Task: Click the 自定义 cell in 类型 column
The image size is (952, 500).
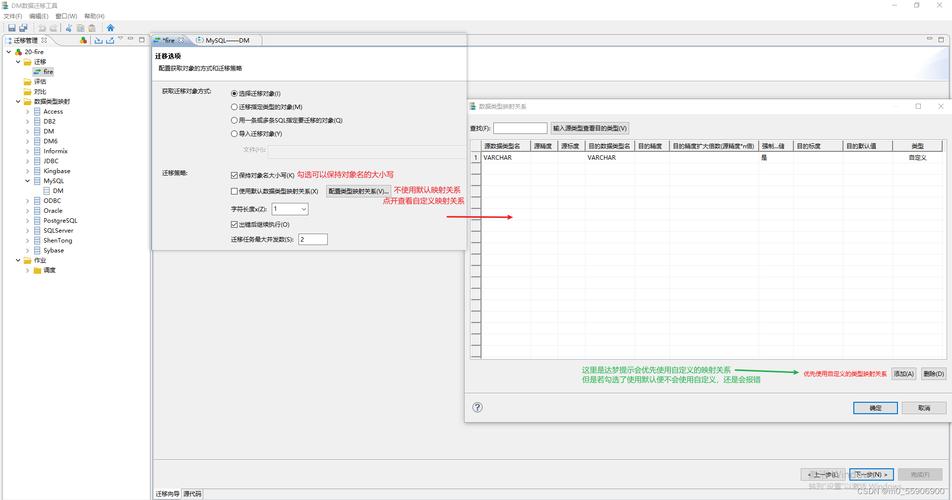Action: click(x=917, y=157)
